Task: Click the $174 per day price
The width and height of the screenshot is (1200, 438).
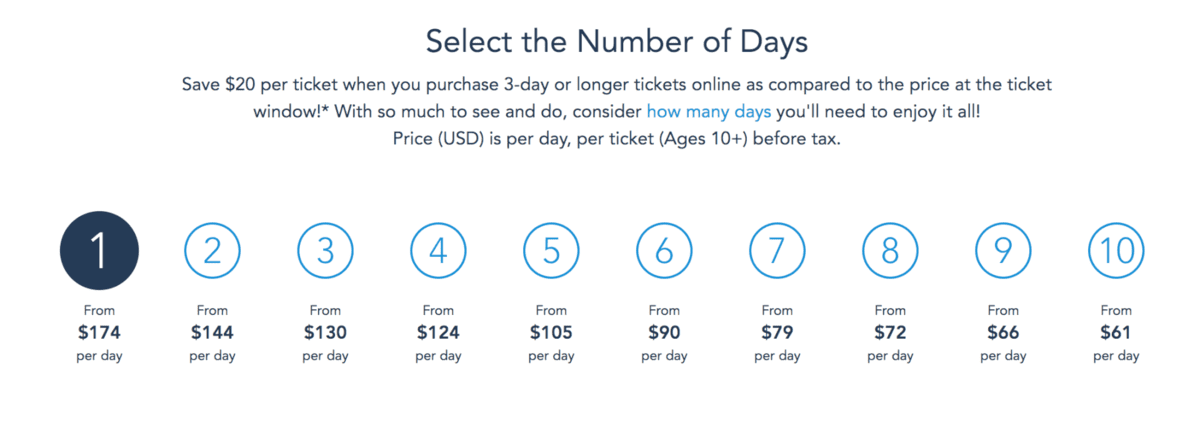Action: click(x=99, y=332)
